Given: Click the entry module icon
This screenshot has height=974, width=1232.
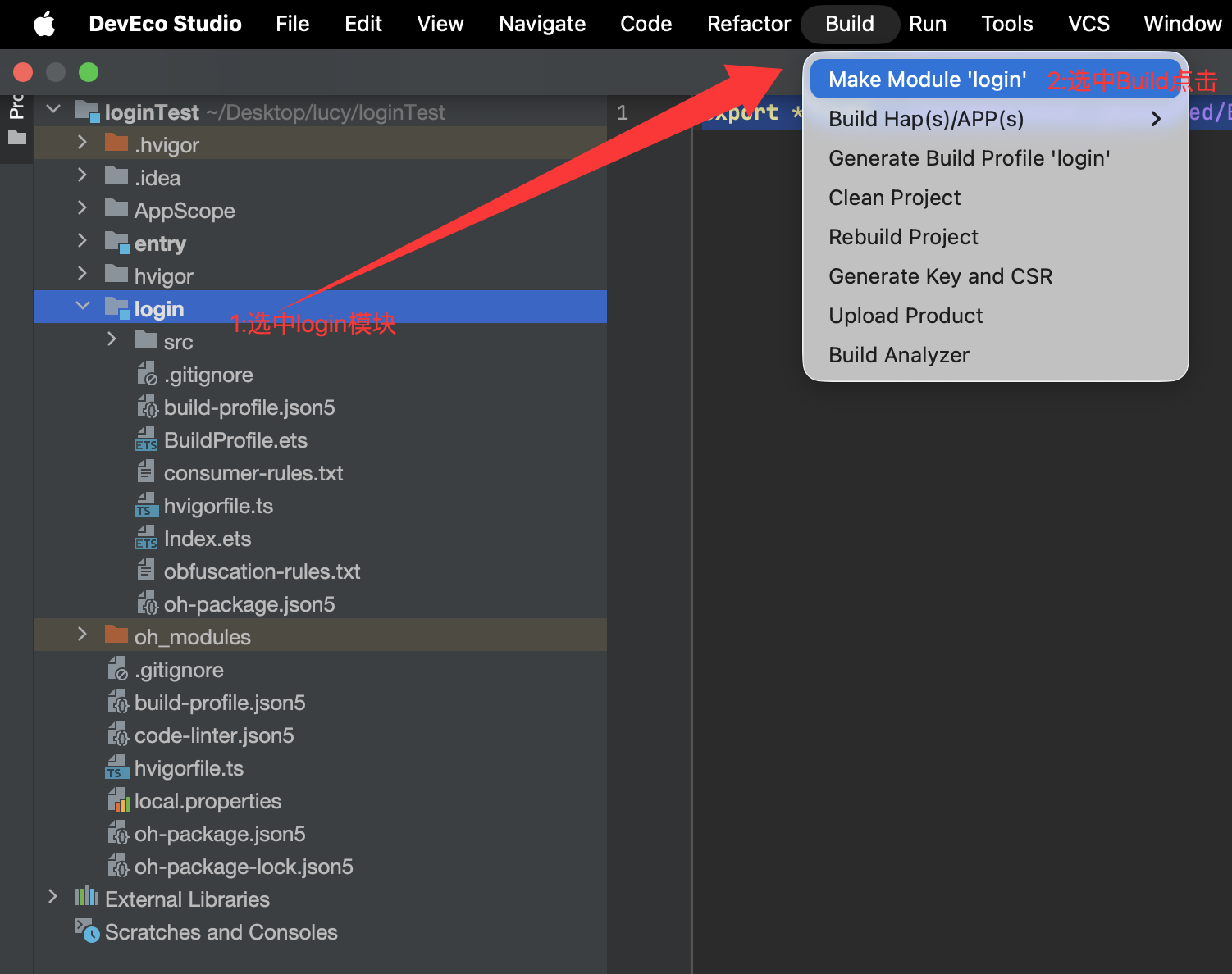Looking at the screenshot, I should pos(117,243).
